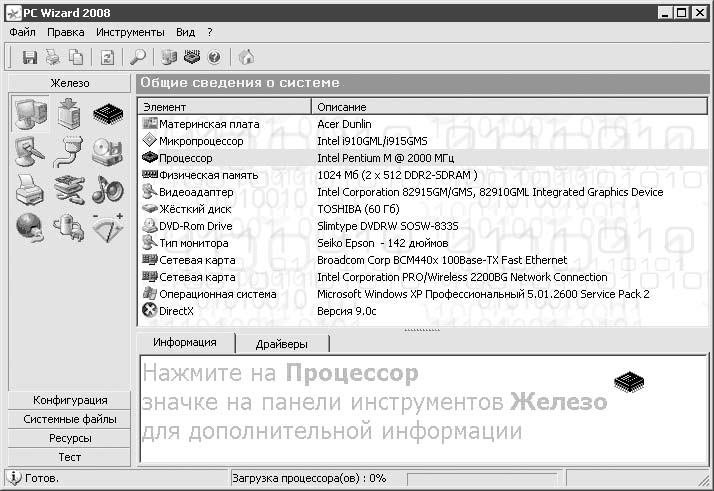Expand the Системные файлы sidebar section
The height and width of the screenshot is (491, 714).
click(70, 419)
